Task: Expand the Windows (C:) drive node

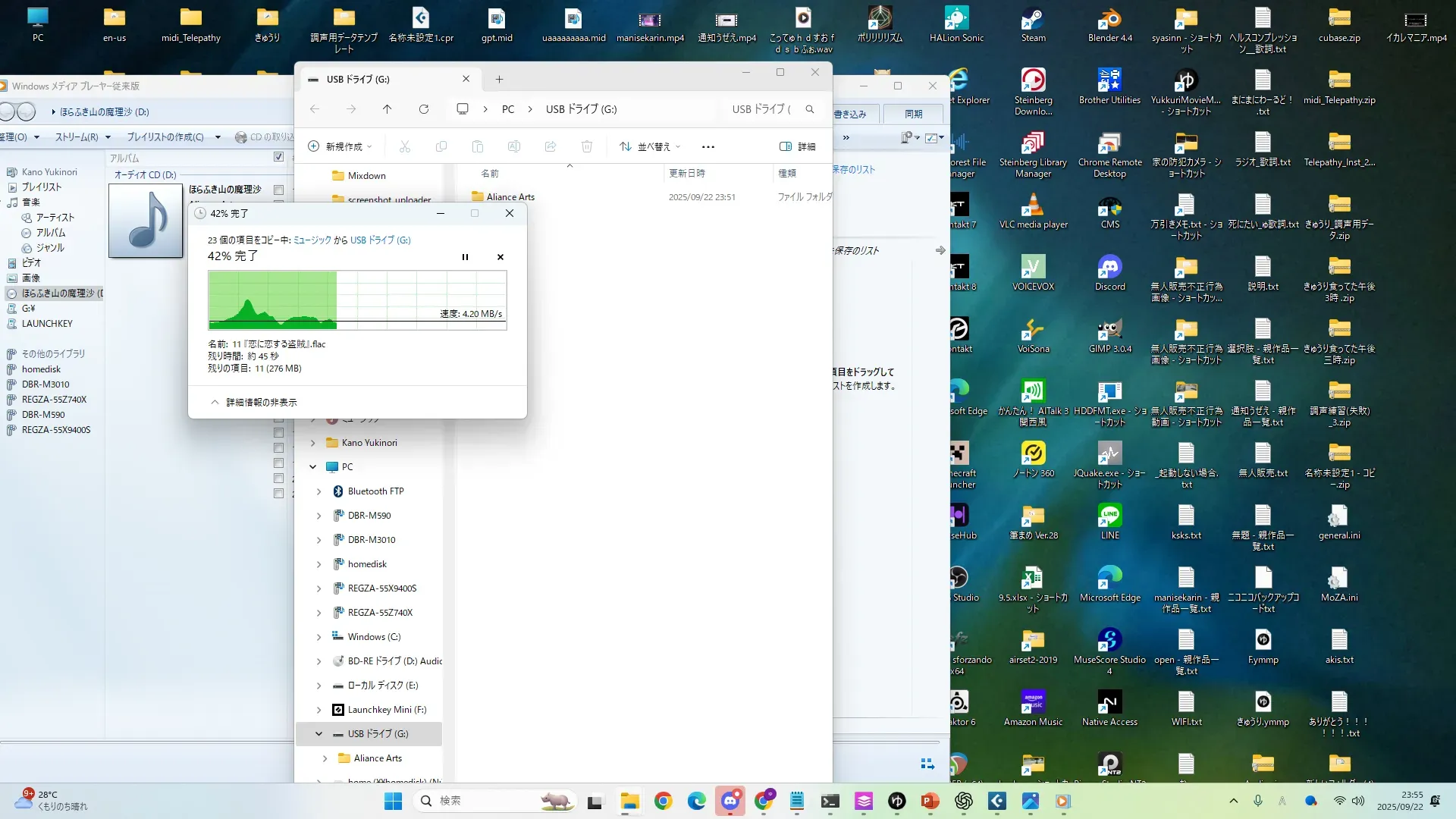Action: [318, 637]
